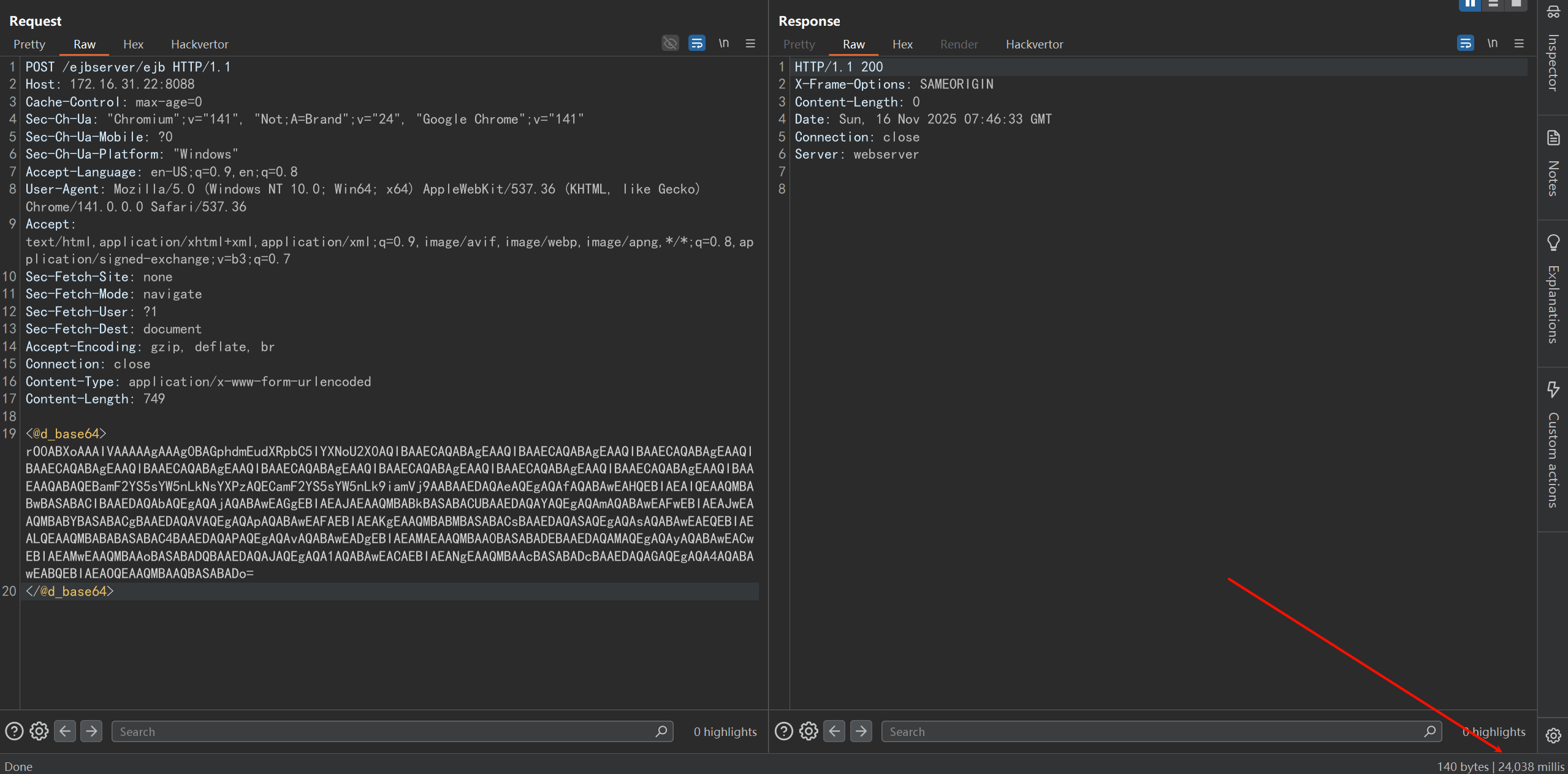Image resolution: width=1568 pixels, height=774 pixels.
Task: Open the request search help icon
Action: (14, 731)
